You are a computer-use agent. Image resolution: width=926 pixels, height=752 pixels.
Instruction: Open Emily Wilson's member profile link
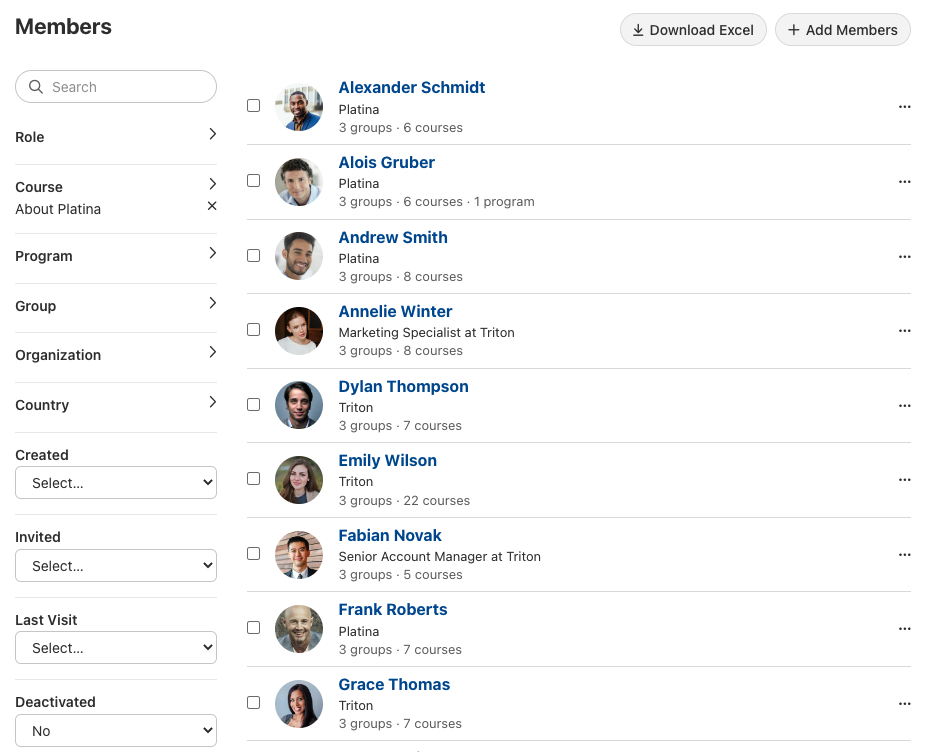(x=387, y=461)
